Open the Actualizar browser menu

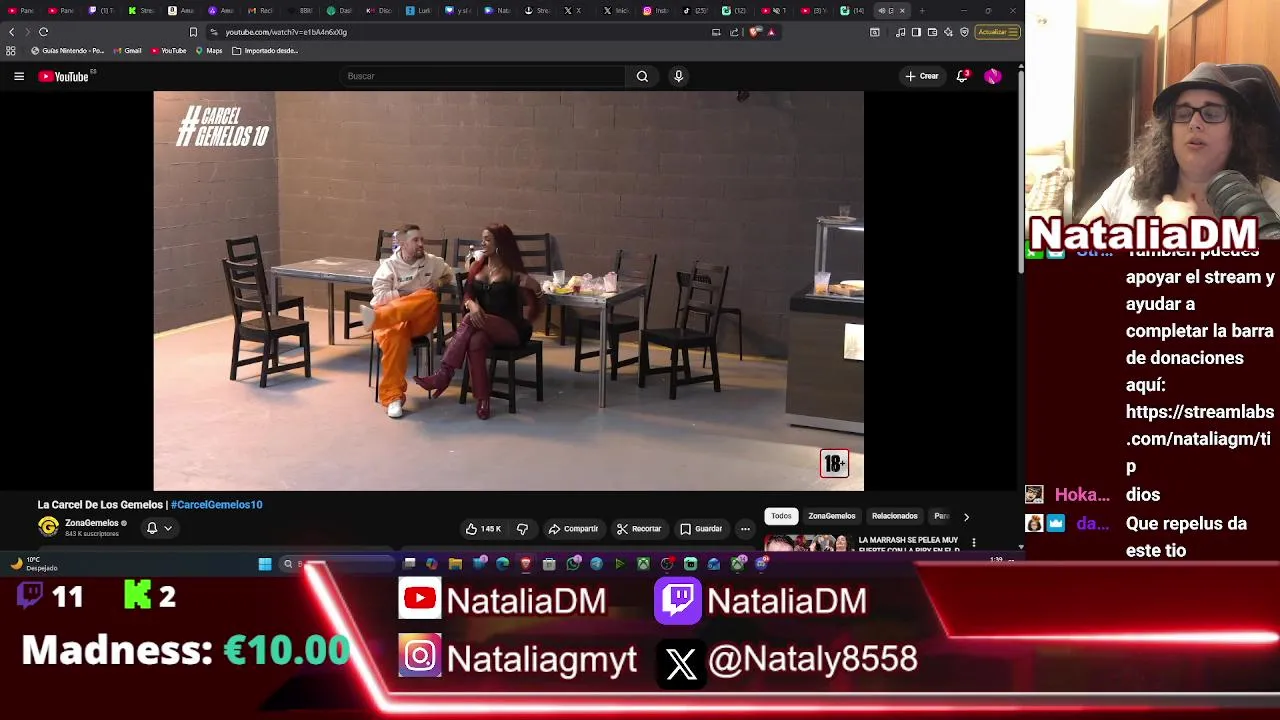coord(998,32)
